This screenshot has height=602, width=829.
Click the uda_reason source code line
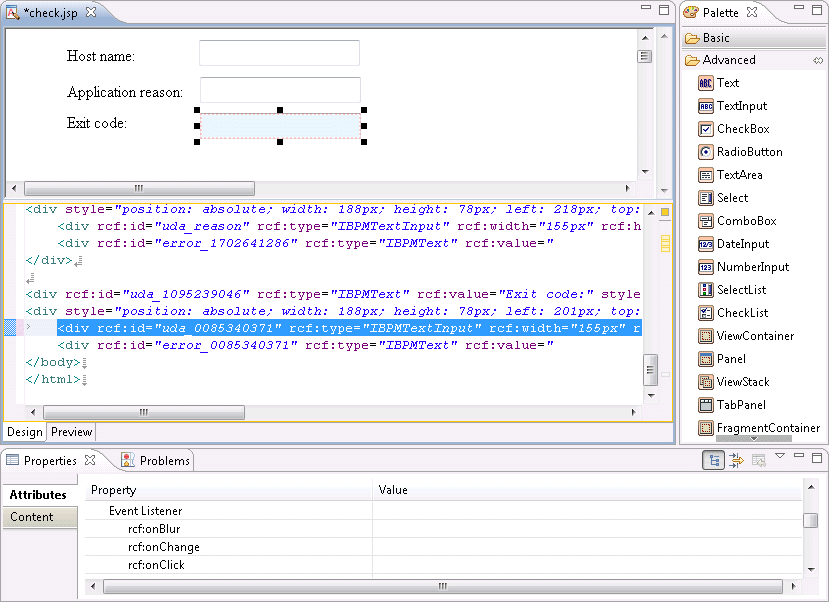349,226
